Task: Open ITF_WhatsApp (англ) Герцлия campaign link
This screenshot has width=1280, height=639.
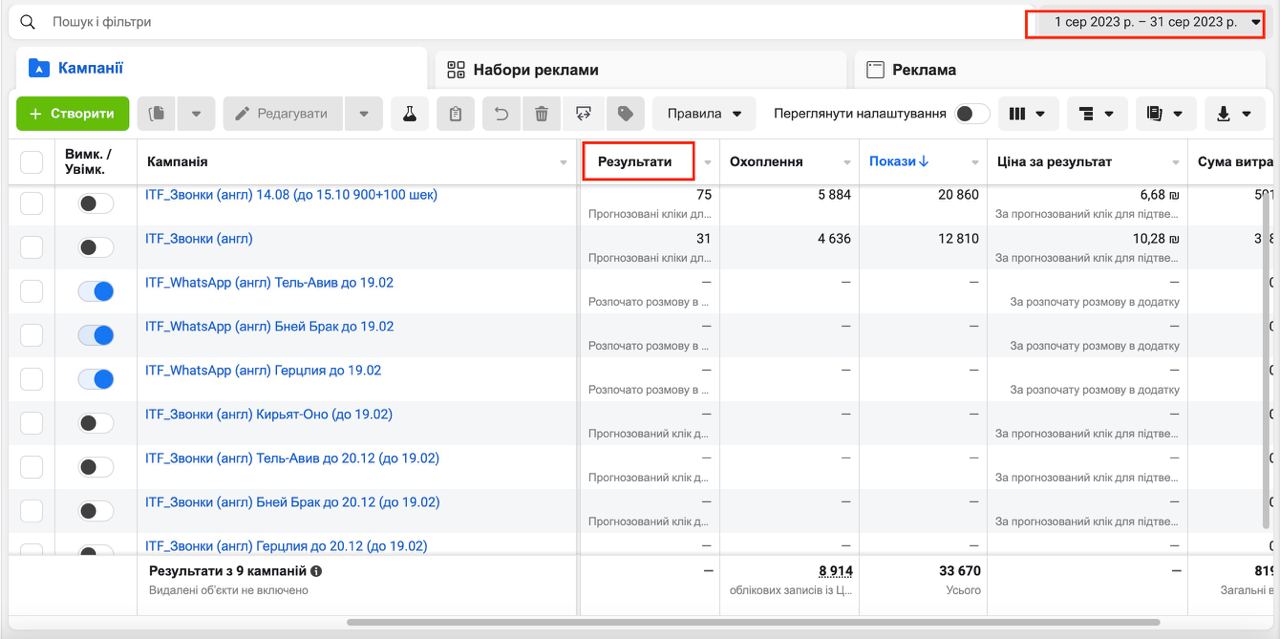Action: point(263,371)
